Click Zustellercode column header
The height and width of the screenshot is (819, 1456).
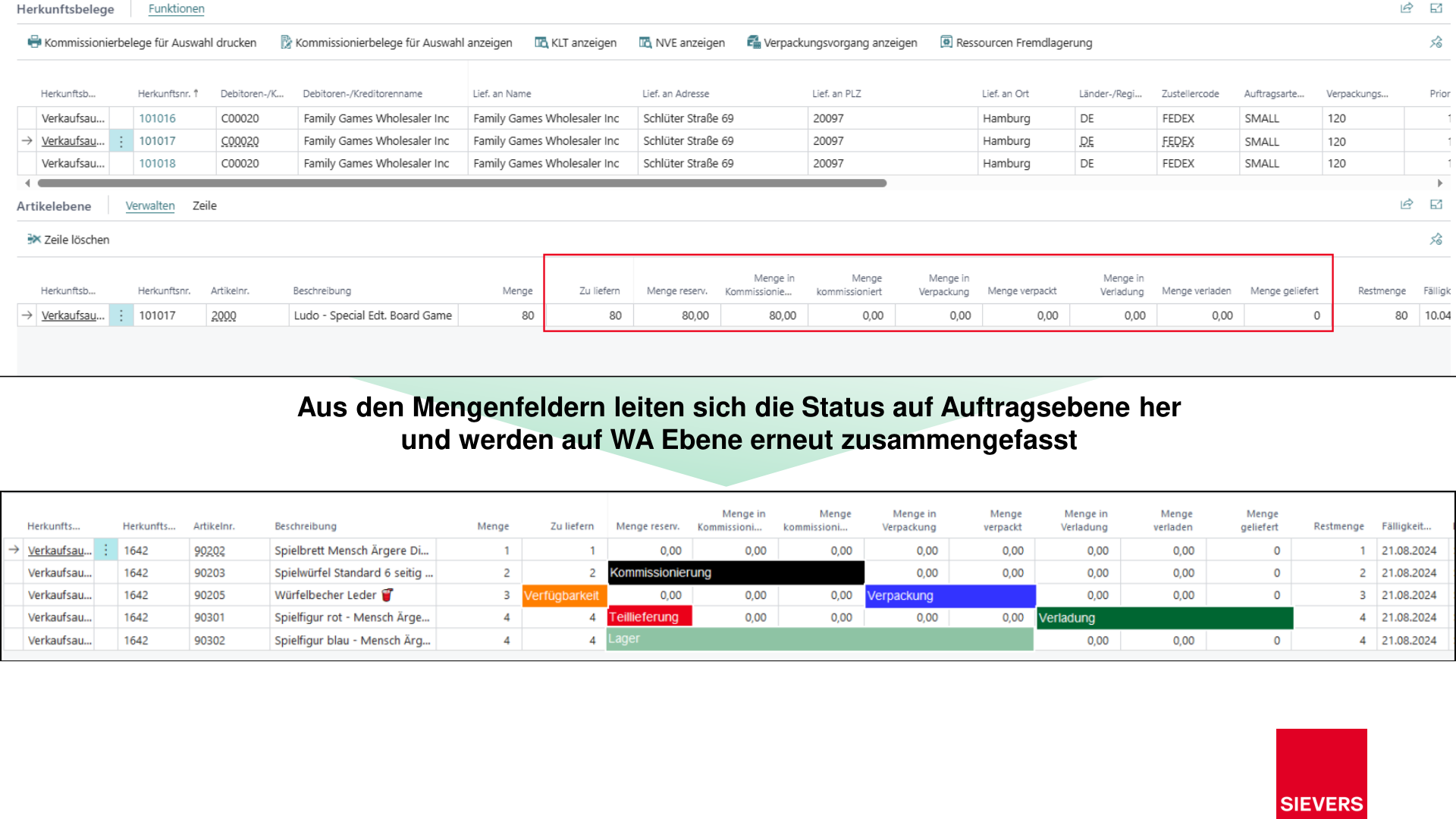click(x=1190, y=94)
